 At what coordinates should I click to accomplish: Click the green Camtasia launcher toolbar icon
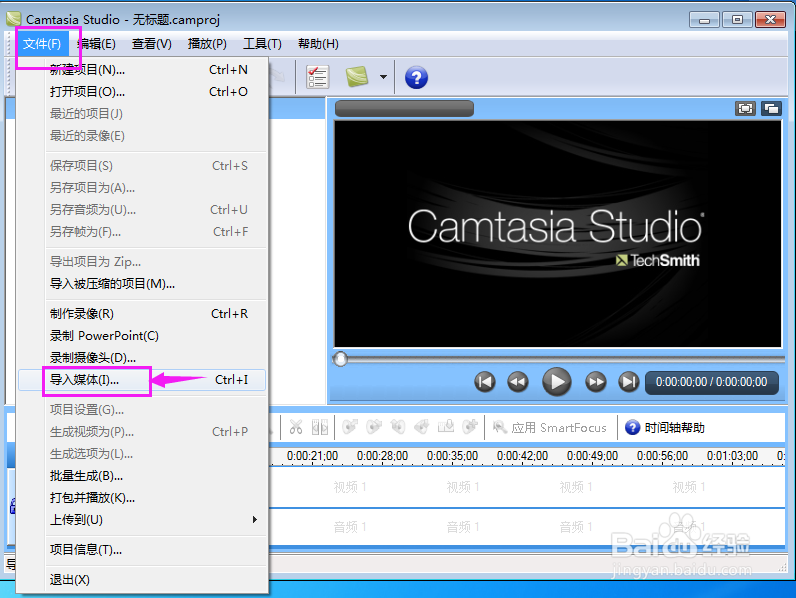[357, 77]
